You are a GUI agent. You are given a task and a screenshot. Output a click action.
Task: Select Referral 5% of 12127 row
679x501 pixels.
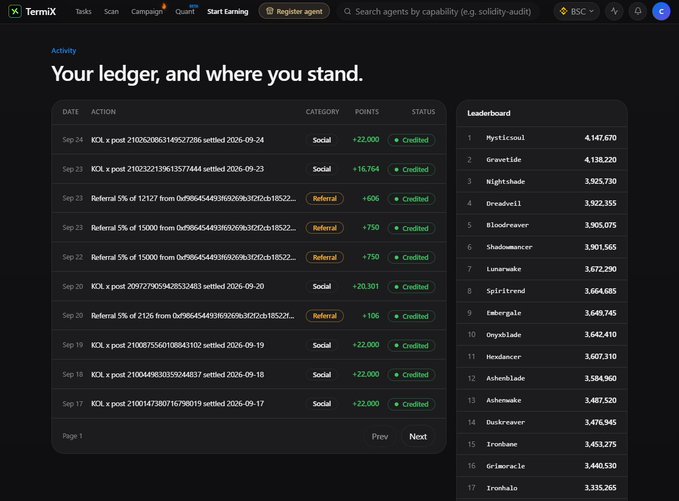tap(249, 198)
